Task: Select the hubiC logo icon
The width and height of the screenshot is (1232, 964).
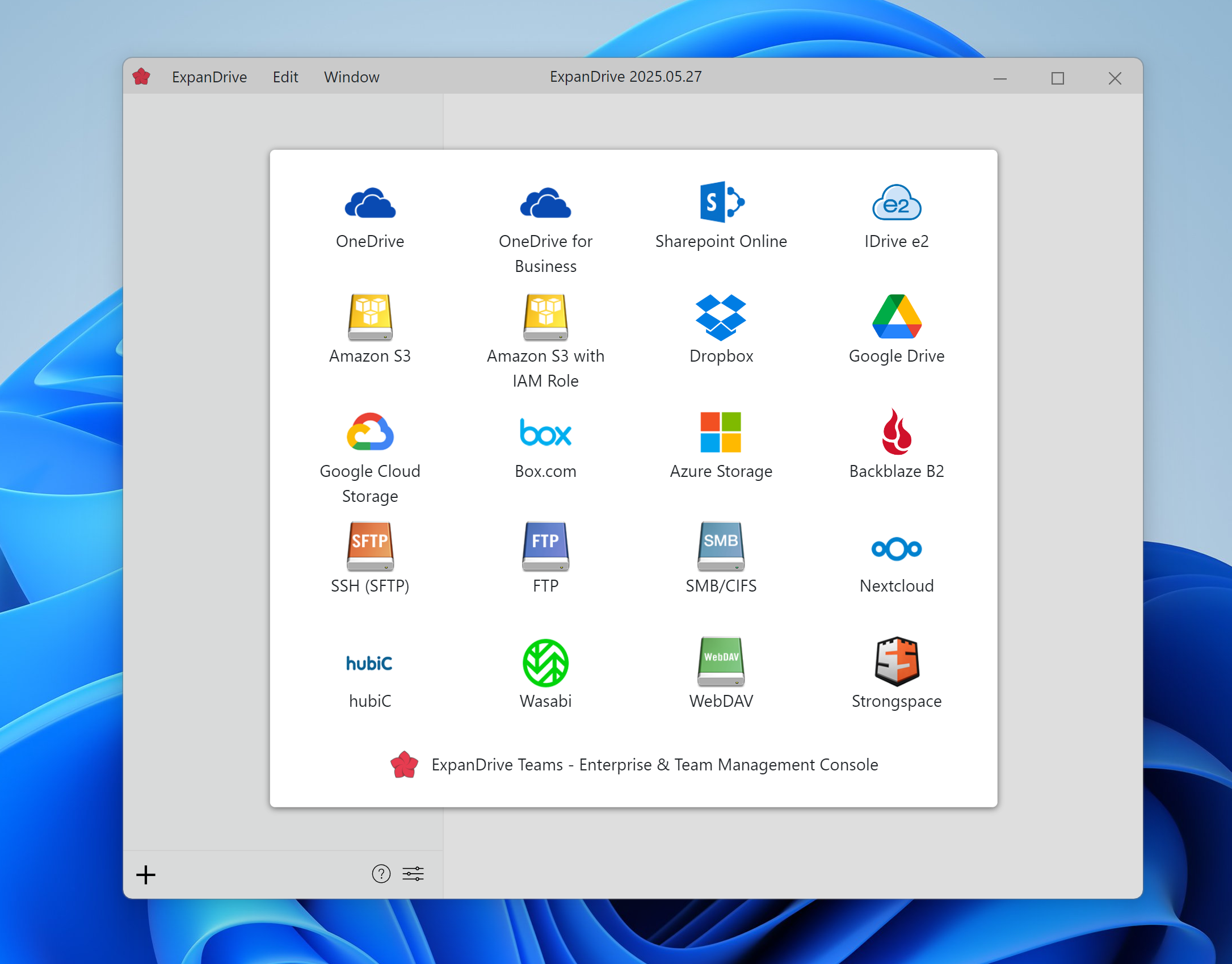Action: [x=370, y=663]
